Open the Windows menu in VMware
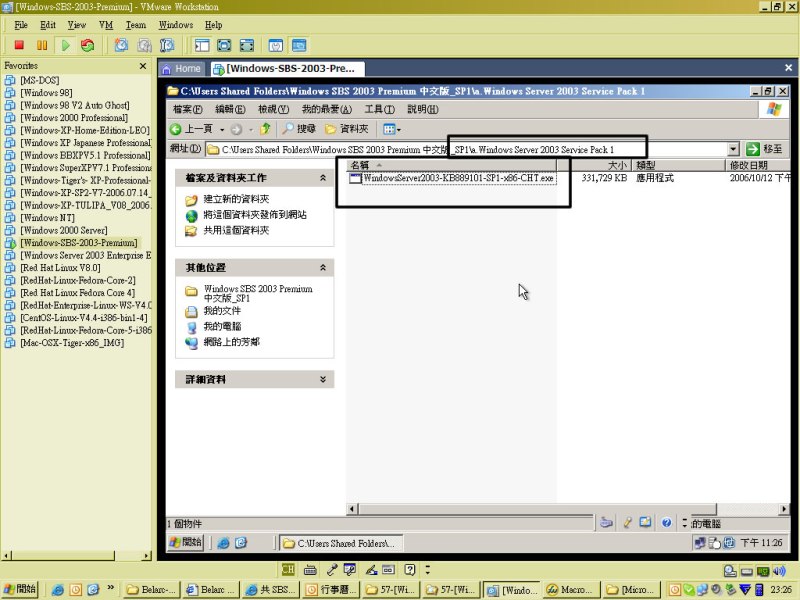Viewport: 800px width, 600px height. point(176,25)
